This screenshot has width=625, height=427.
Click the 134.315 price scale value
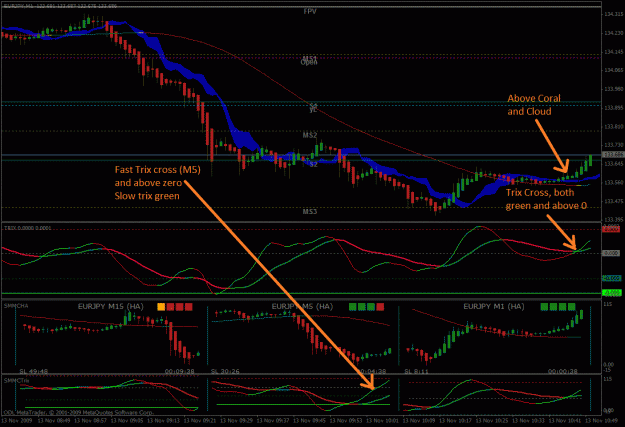point(613,14)
